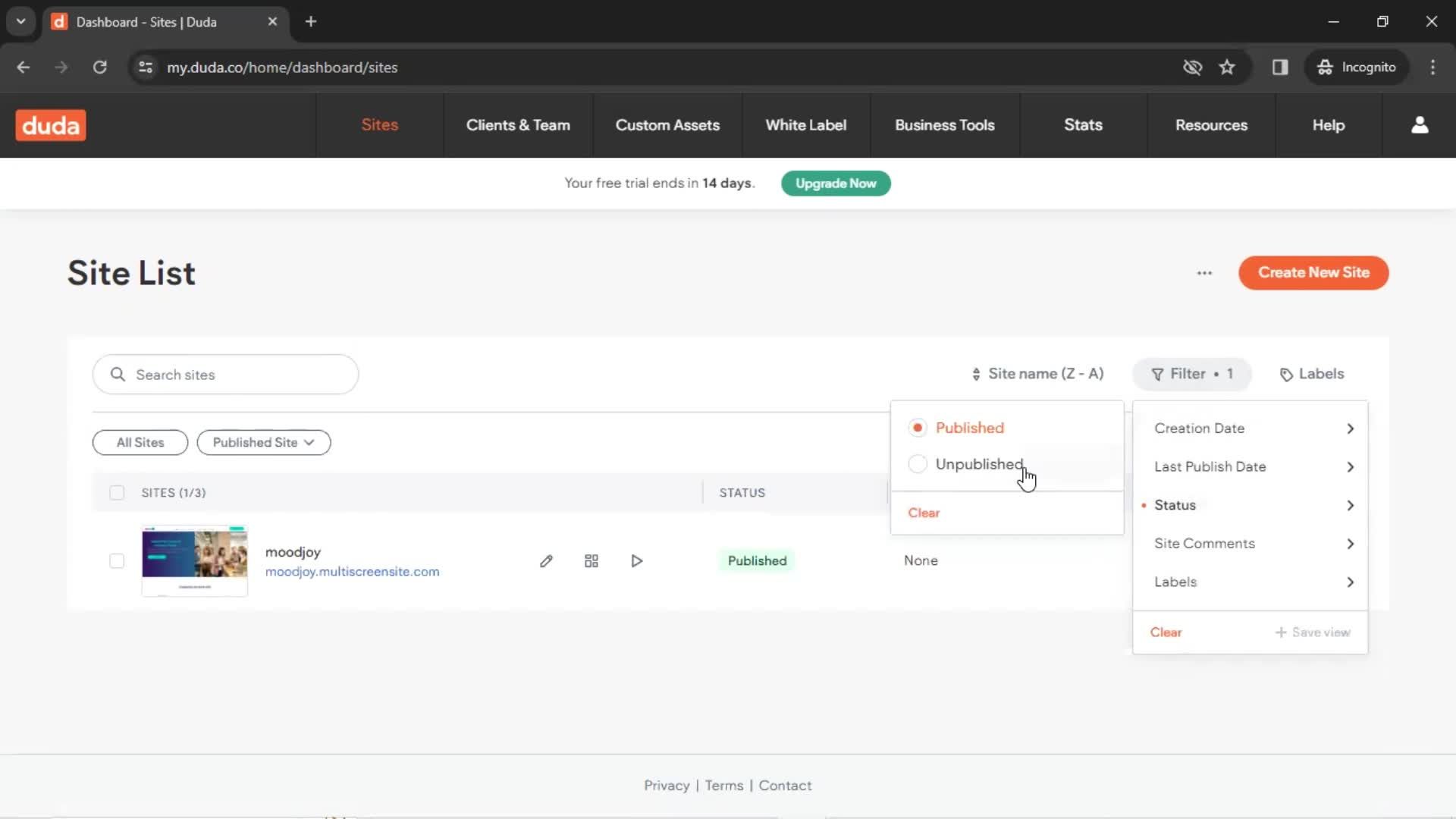
Task: Open the three-dots more options menu
Action: click(1204, 273)
